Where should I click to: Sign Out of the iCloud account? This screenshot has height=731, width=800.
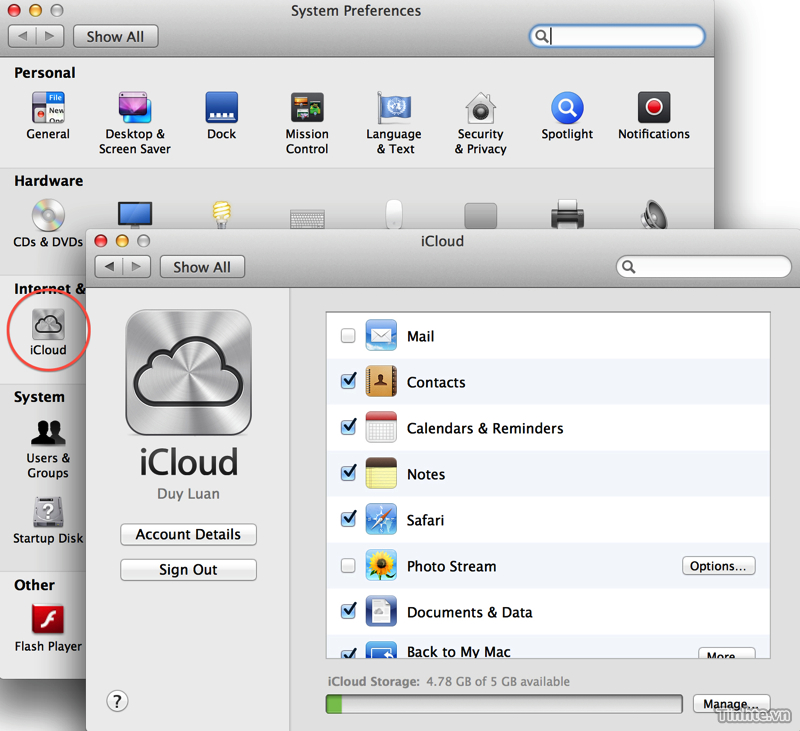point(188,570)
